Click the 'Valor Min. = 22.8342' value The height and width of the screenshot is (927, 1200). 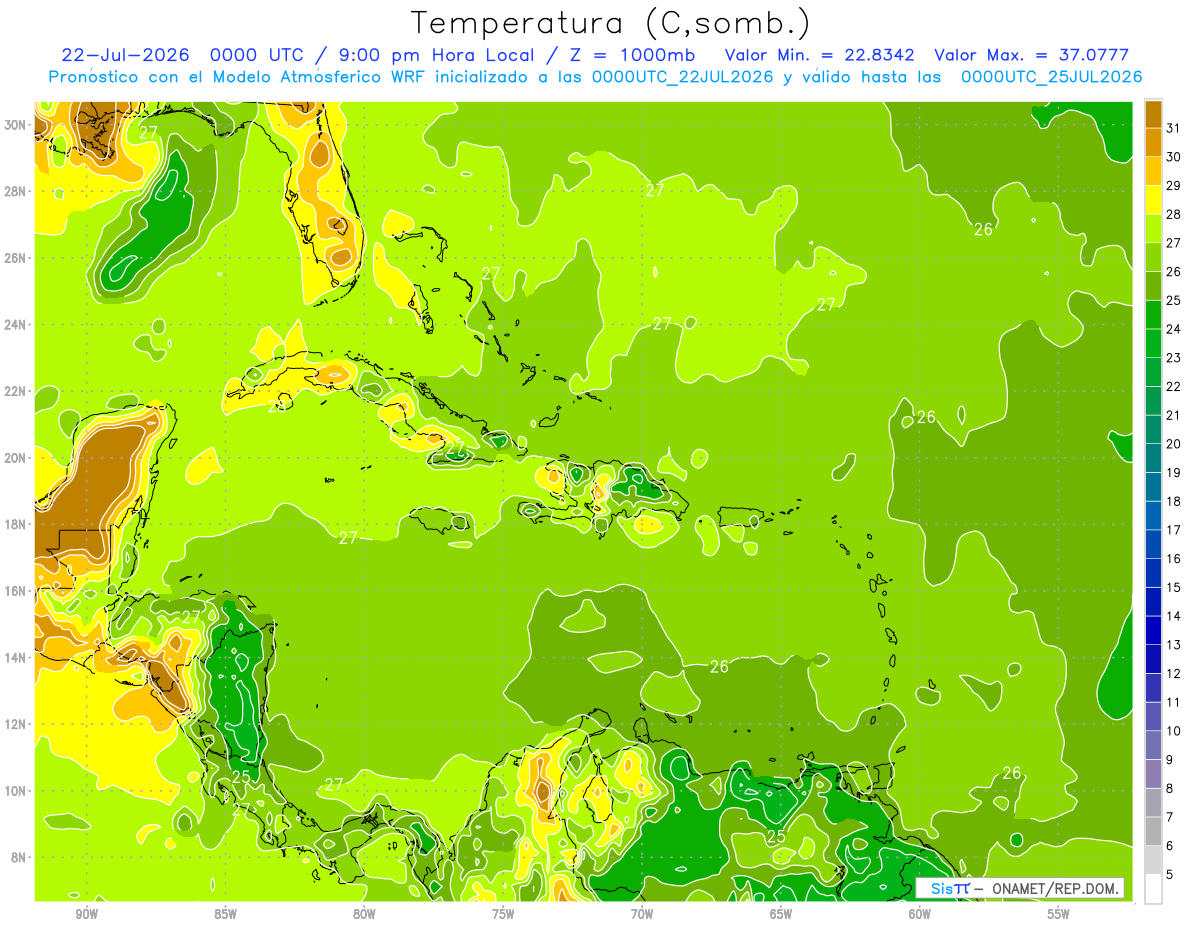pos(820,55)
